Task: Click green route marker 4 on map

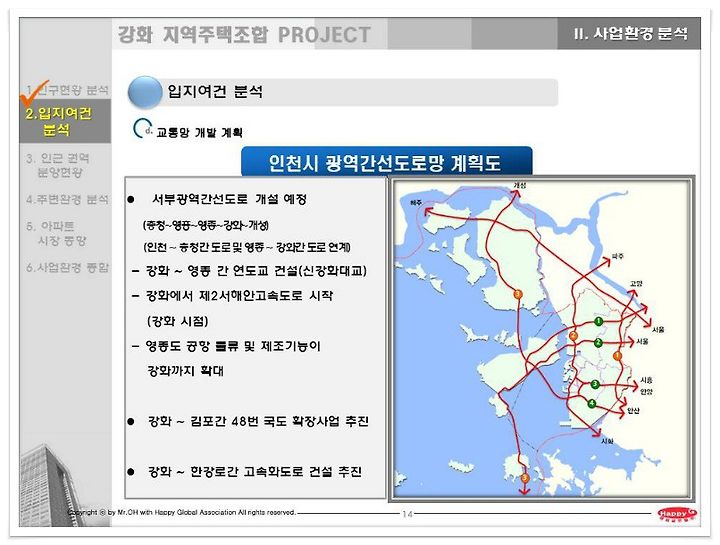Action: coord(592,404)
